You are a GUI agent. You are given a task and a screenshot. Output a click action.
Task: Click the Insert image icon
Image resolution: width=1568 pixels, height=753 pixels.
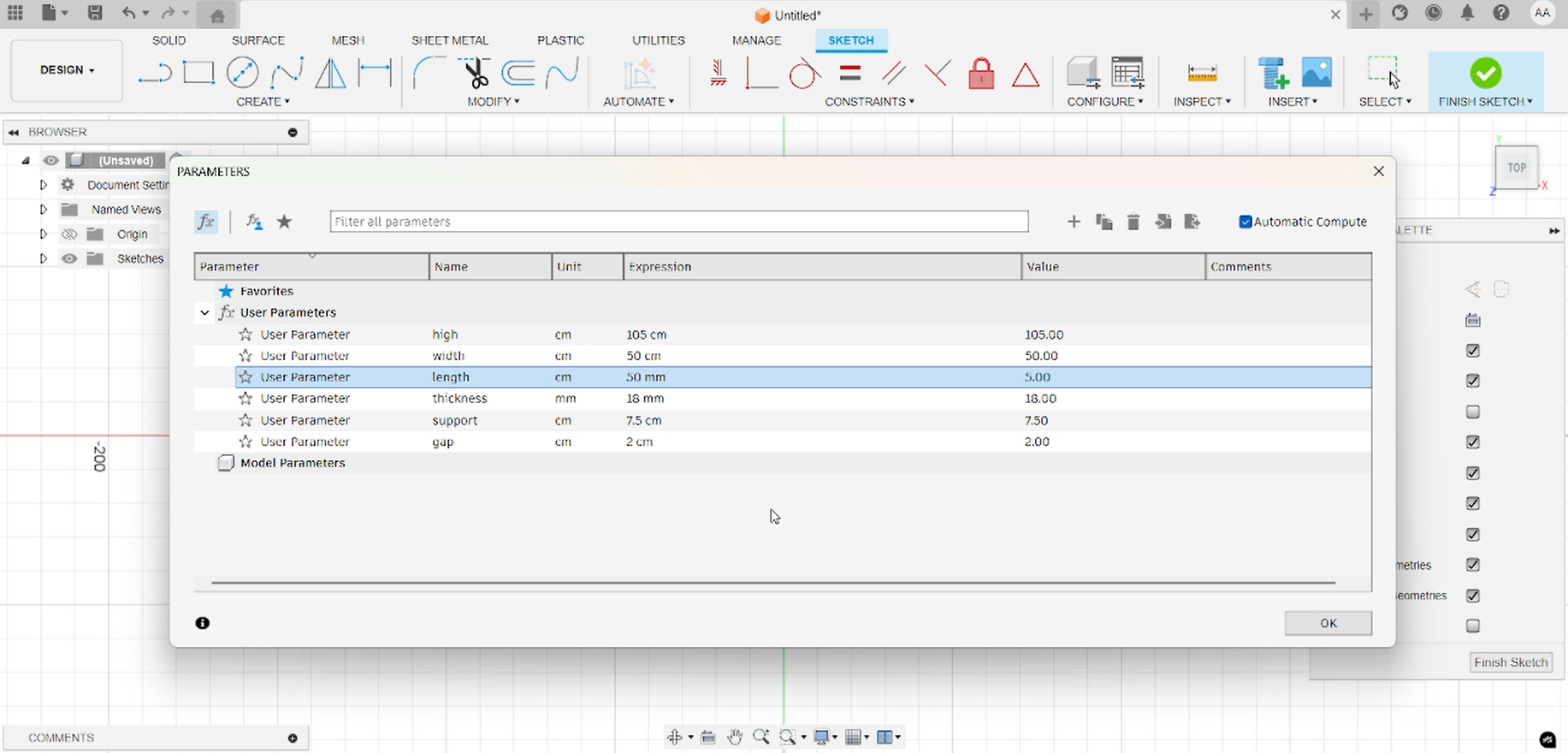pos(1317,73)
